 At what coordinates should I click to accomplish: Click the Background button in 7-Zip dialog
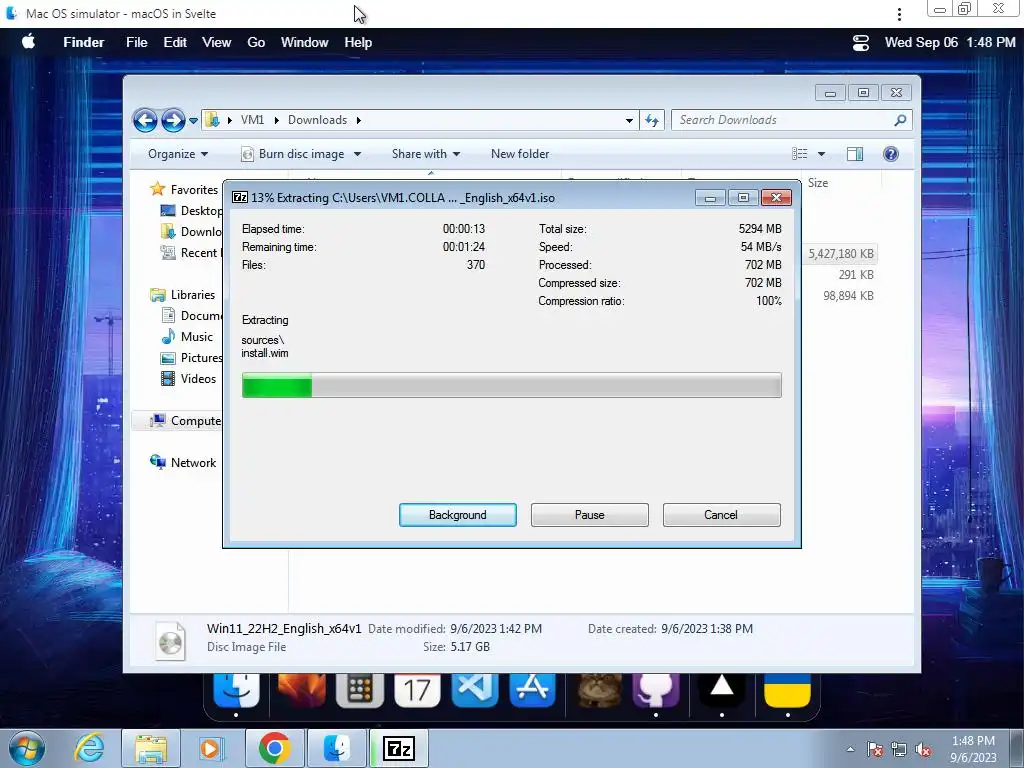tap(458, 515)
